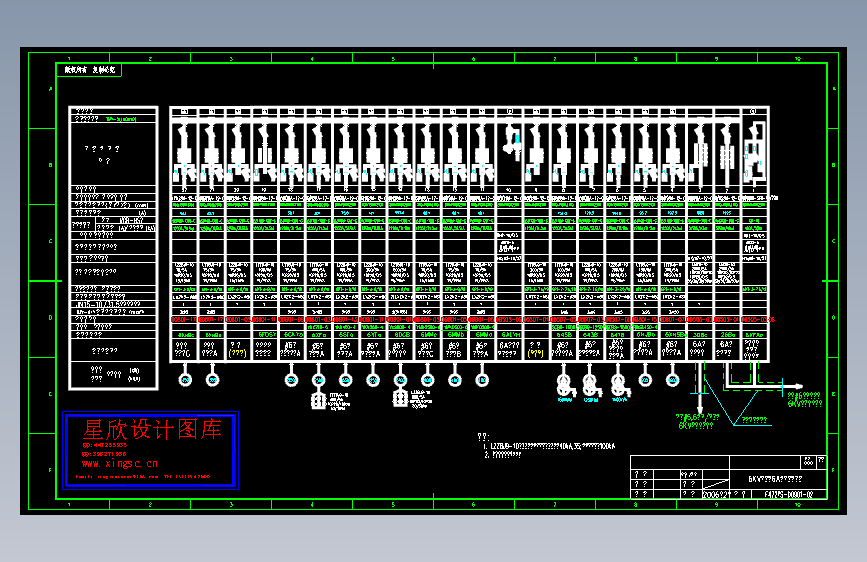Click the 6KV drawing title in title block

[775, 479]
